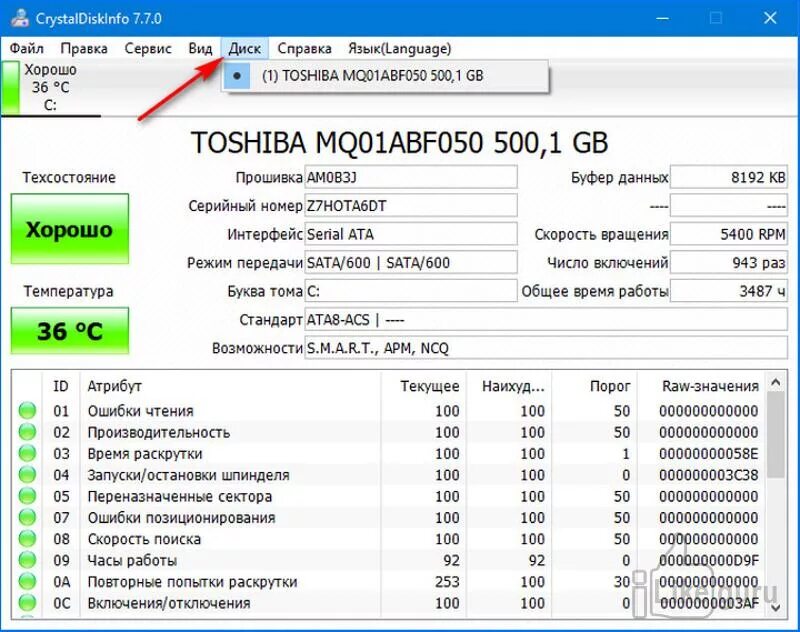Select the Производительность attribute name

click(x=159, y=432)
